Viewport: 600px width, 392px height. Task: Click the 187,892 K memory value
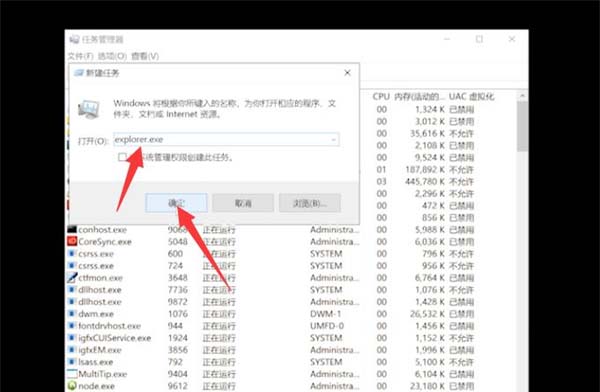(x=425, y=170)
